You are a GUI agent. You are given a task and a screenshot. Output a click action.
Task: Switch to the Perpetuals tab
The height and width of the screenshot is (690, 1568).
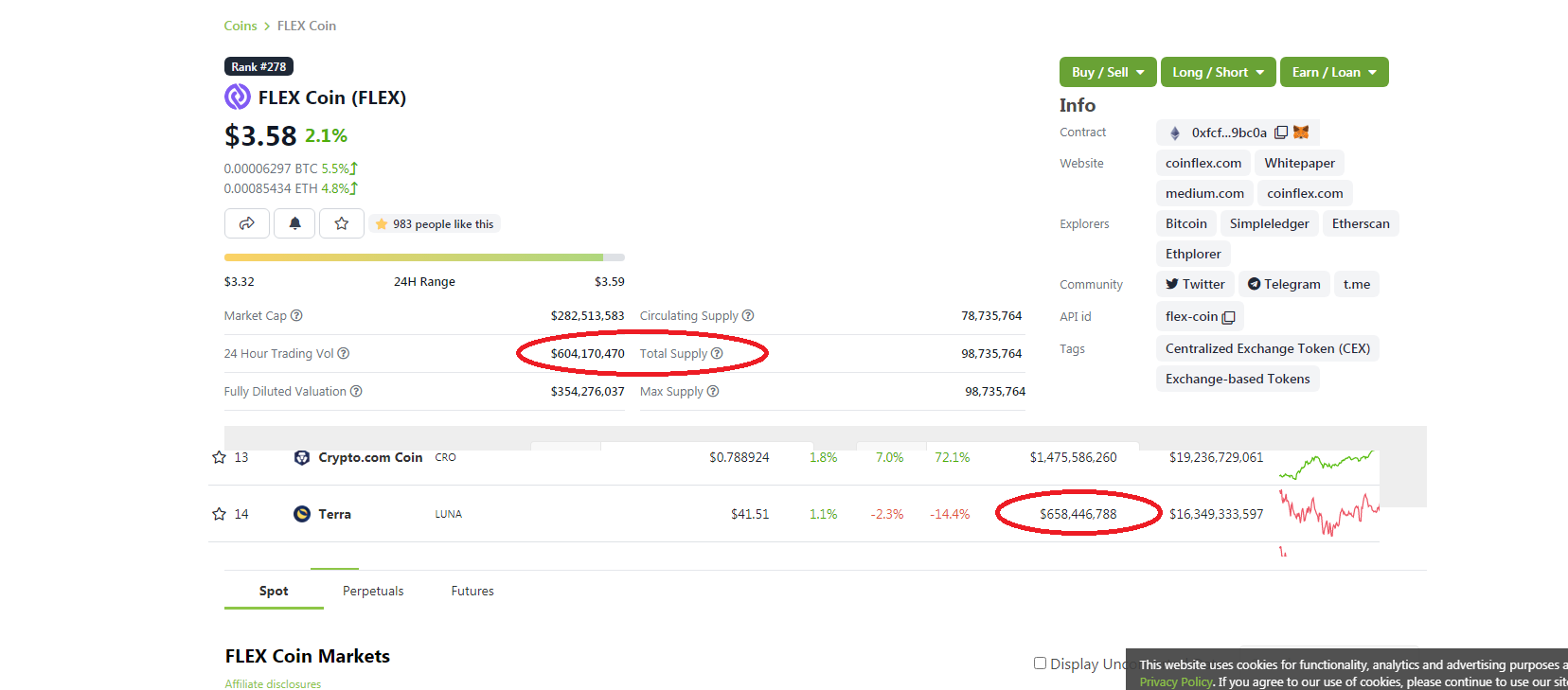(373, 591)
